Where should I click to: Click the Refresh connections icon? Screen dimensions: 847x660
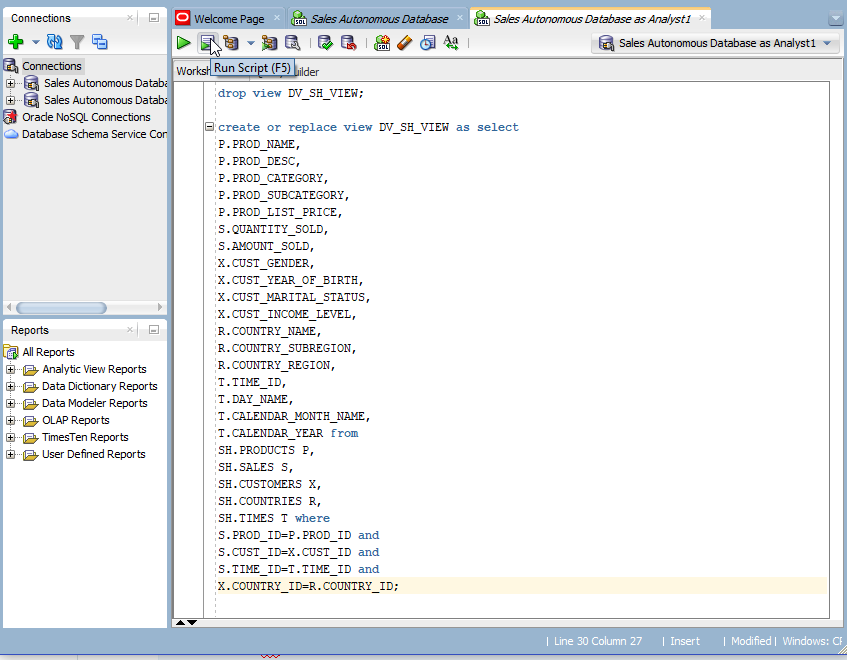tap(55, 42)
